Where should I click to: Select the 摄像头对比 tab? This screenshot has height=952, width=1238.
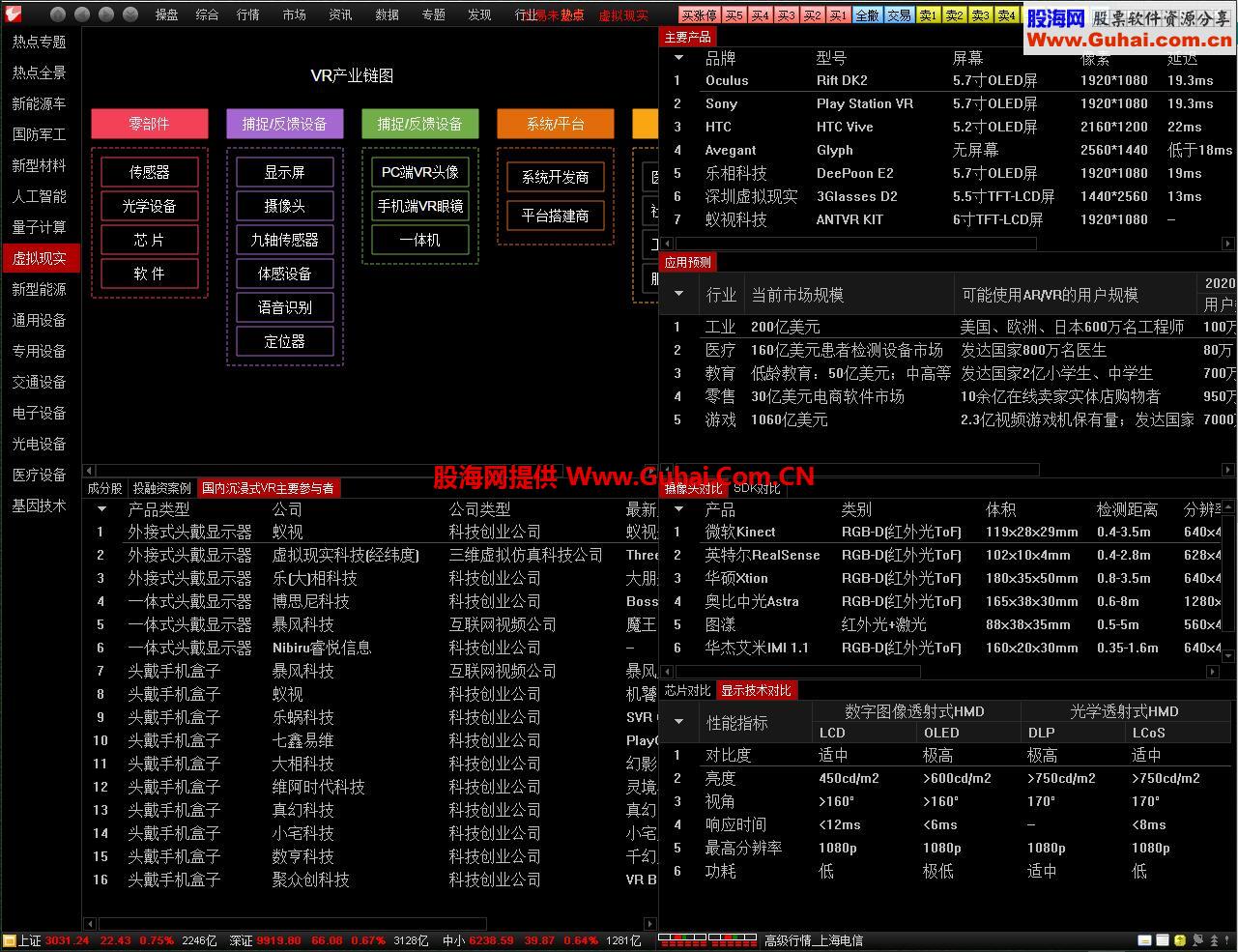point(693,488)
